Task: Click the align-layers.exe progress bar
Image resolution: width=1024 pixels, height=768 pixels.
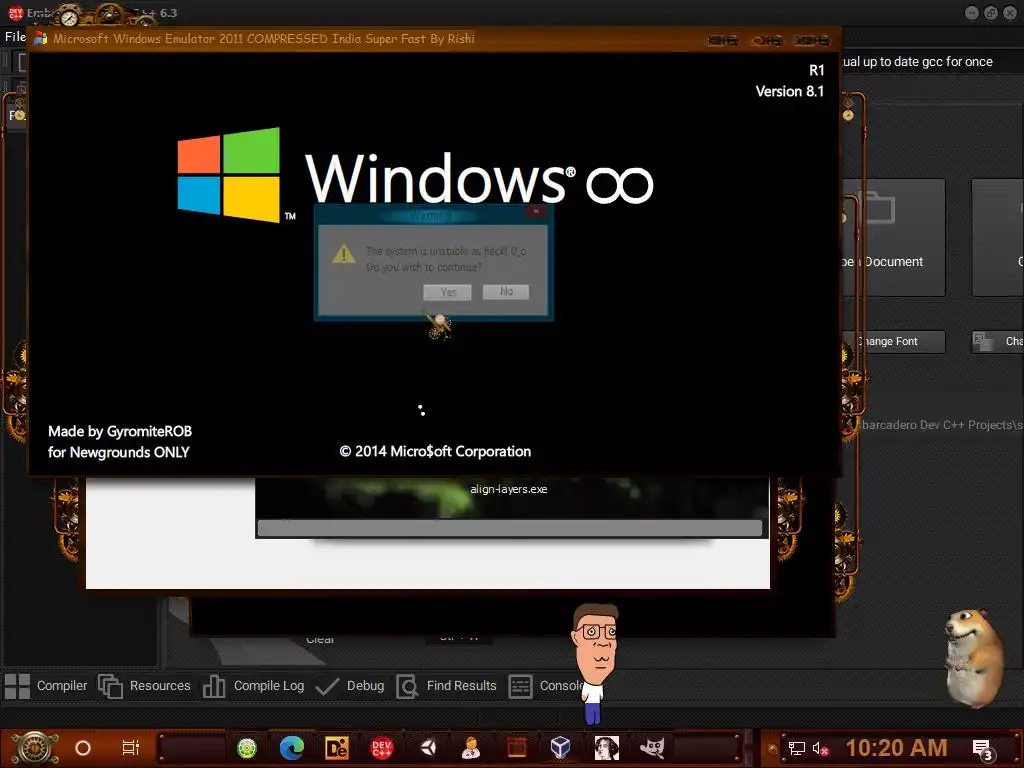Action: (509, 528)
